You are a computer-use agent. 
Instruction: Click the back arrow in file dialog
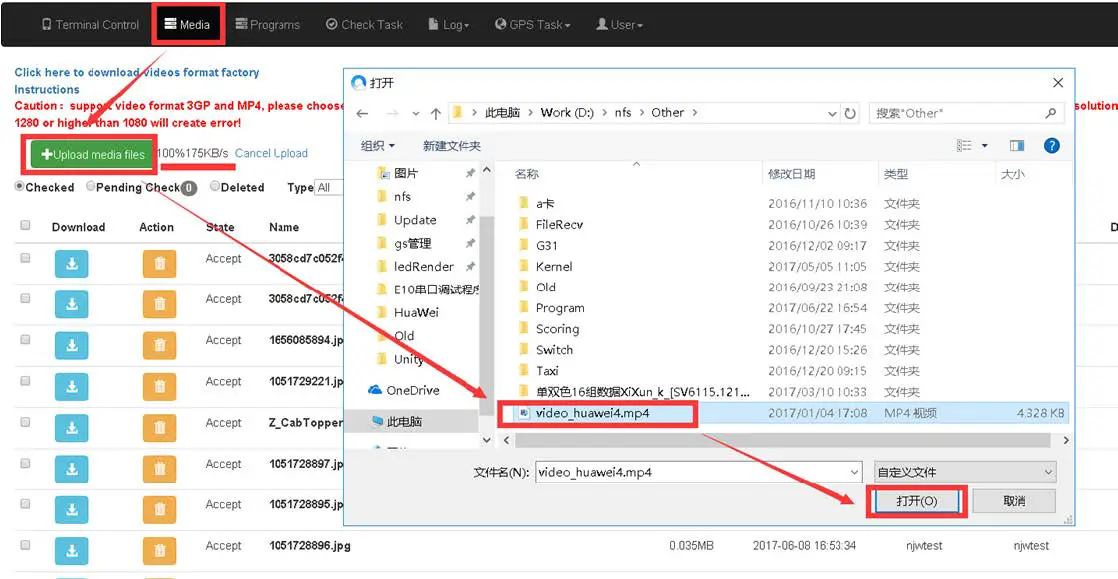(x=362, y=113)
